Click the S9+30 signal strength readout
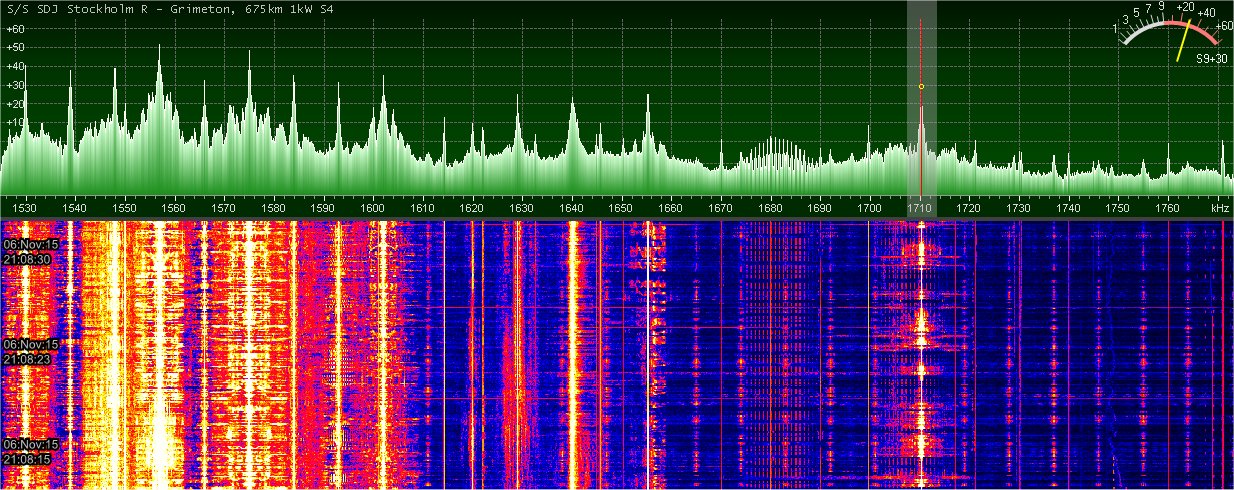 pos(1212,59)
